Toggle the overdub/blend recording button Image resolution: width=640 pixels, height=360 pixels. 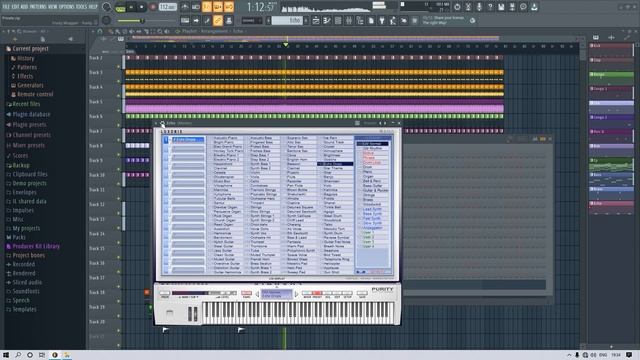pos(218,7)
